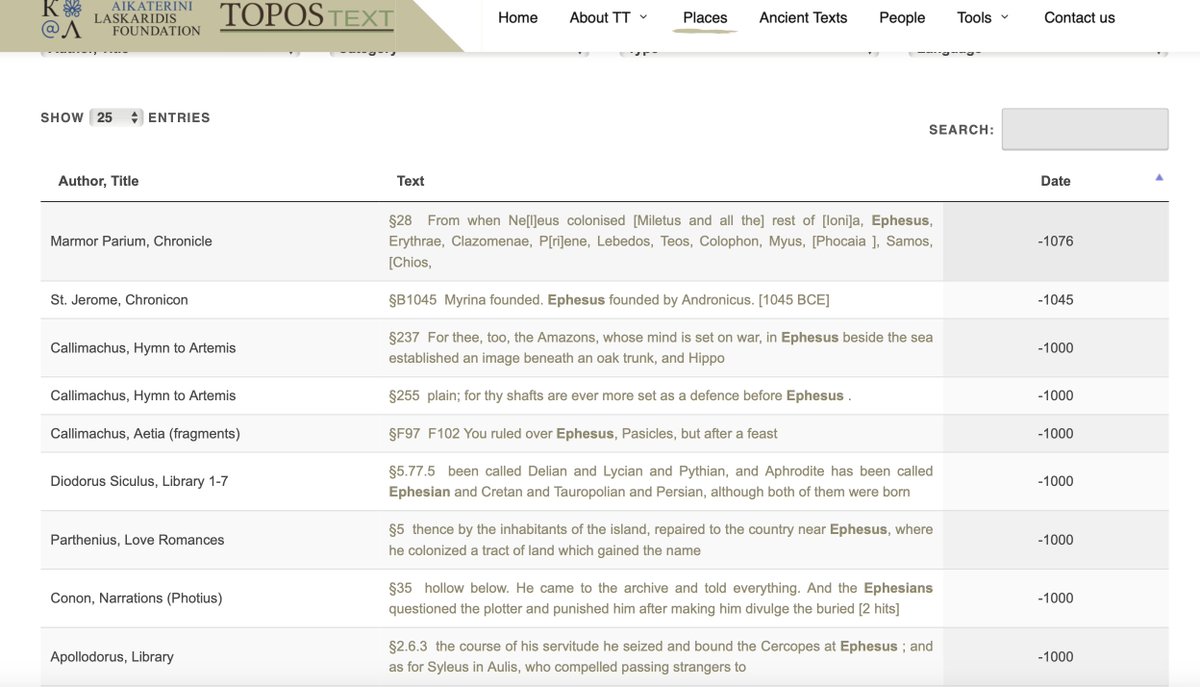The height and width of the screenshot is (687, 1200).
Task: Open passage §237 For thee, too, the Amazons
Action: (660, 348)
